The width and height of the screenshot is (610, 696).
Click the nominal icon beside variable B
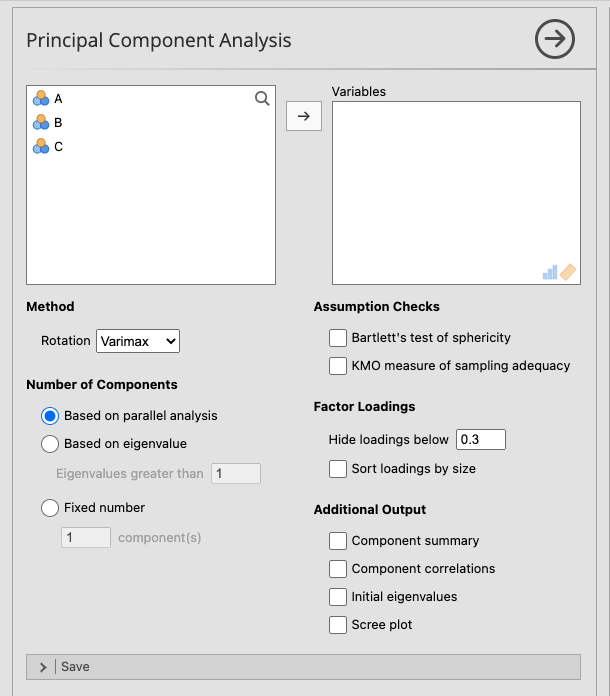click(x=41, y=122)
